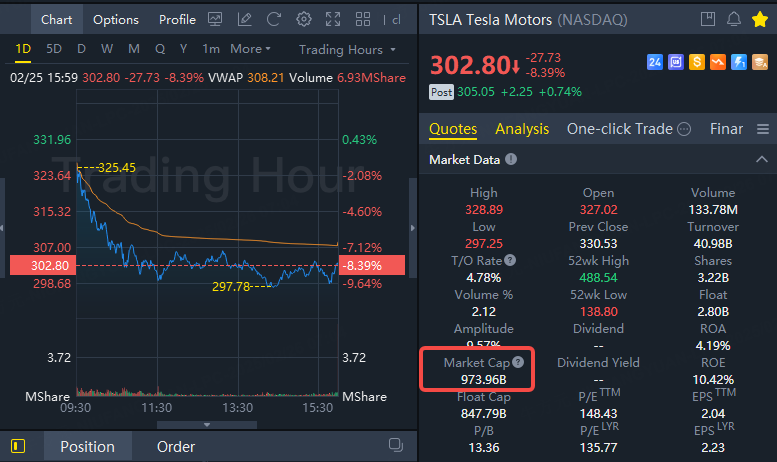
Task: Open the hamburger menu on quotes tab bar
Action: [763, 129]
